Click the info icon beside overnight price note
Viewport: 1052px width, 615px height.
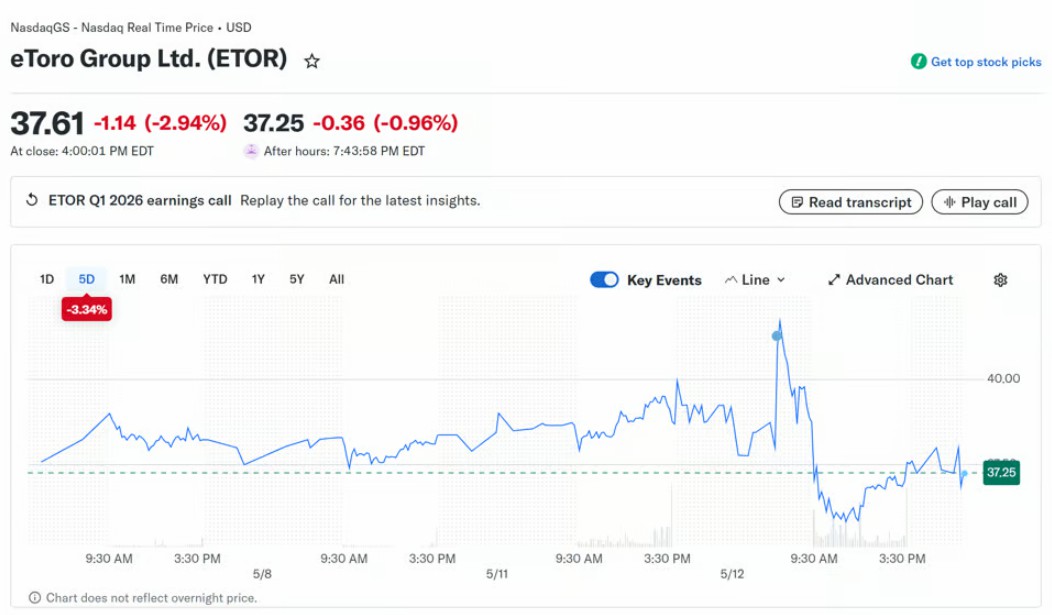tap(34, 598)
